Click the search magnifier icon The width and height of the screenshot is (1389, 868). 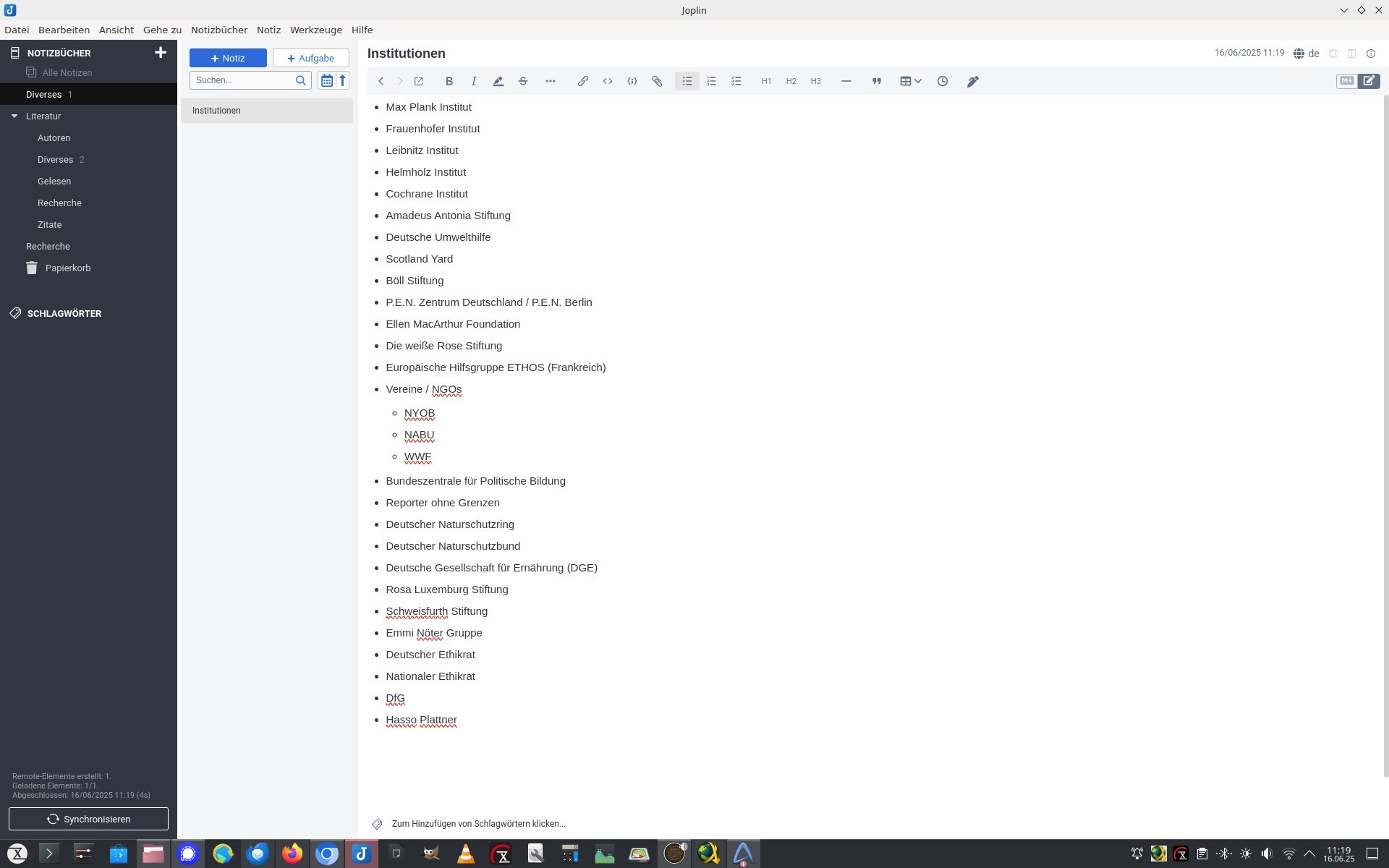pyautogui.click(x=301, y=80)
